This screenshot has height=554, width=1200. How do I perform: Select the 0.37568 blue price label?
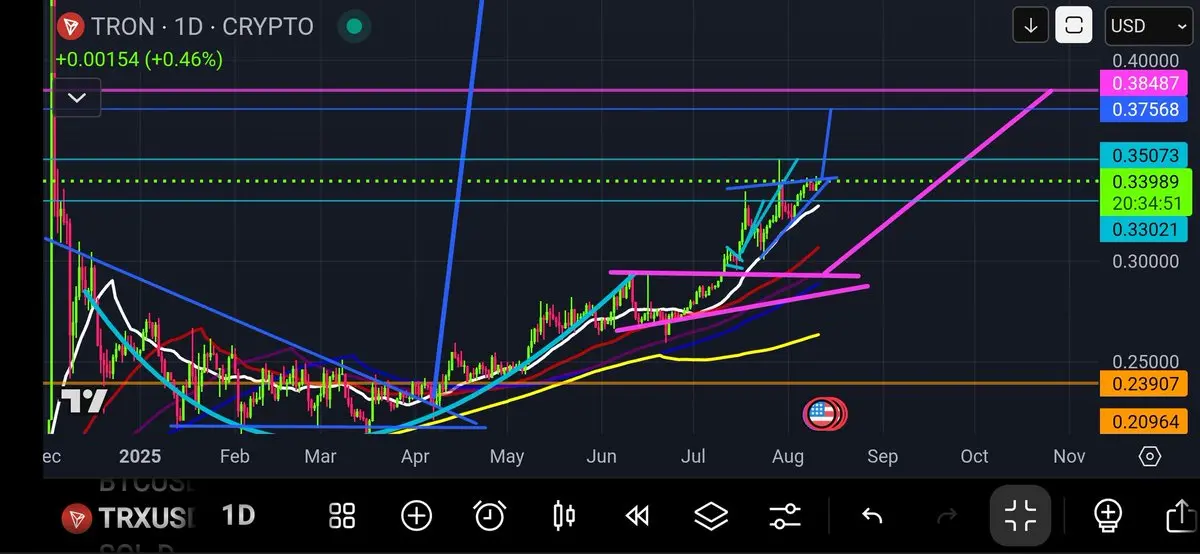[1143, 110]
